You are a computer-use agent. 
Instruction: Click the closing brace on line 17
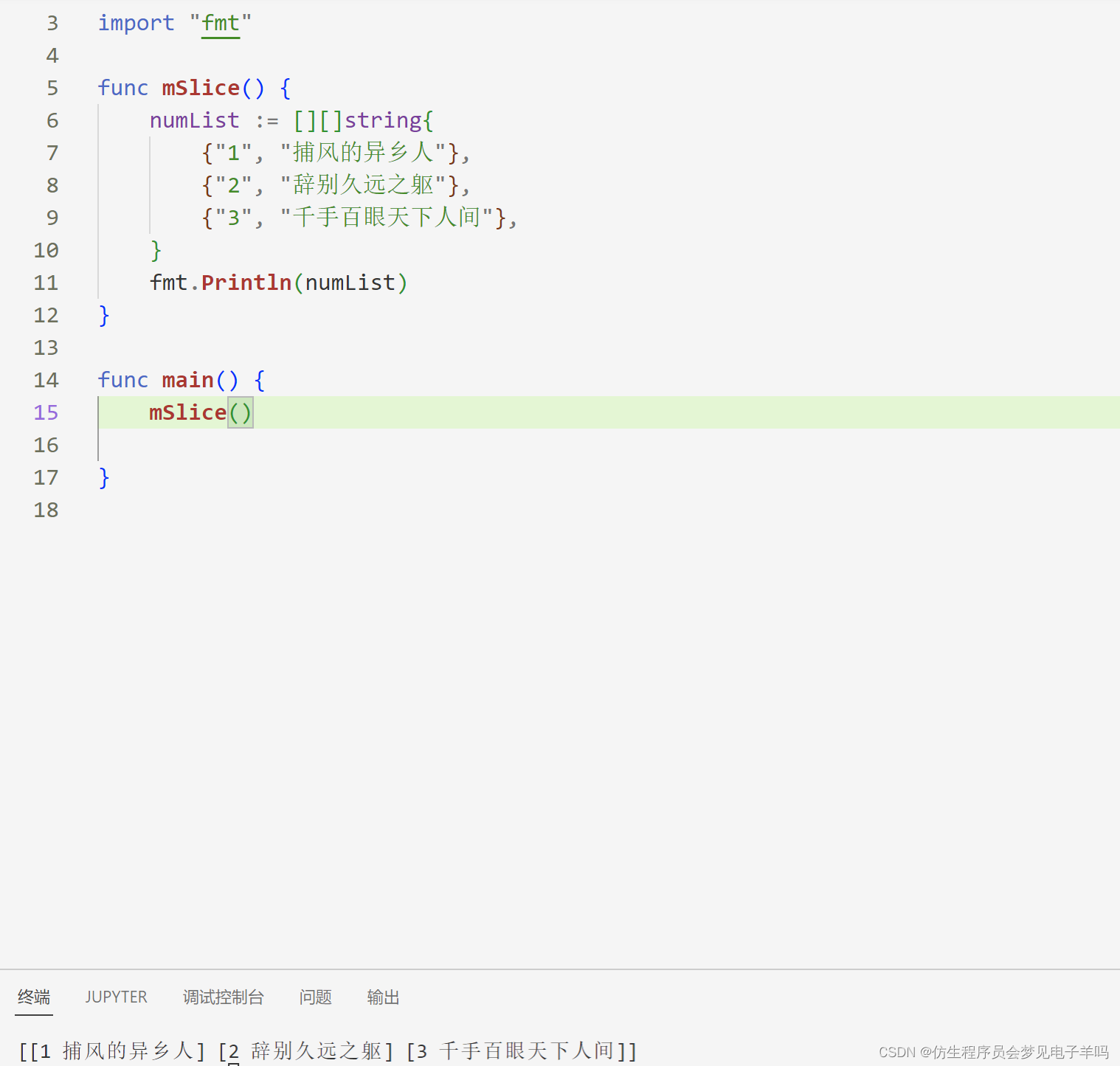104,477
